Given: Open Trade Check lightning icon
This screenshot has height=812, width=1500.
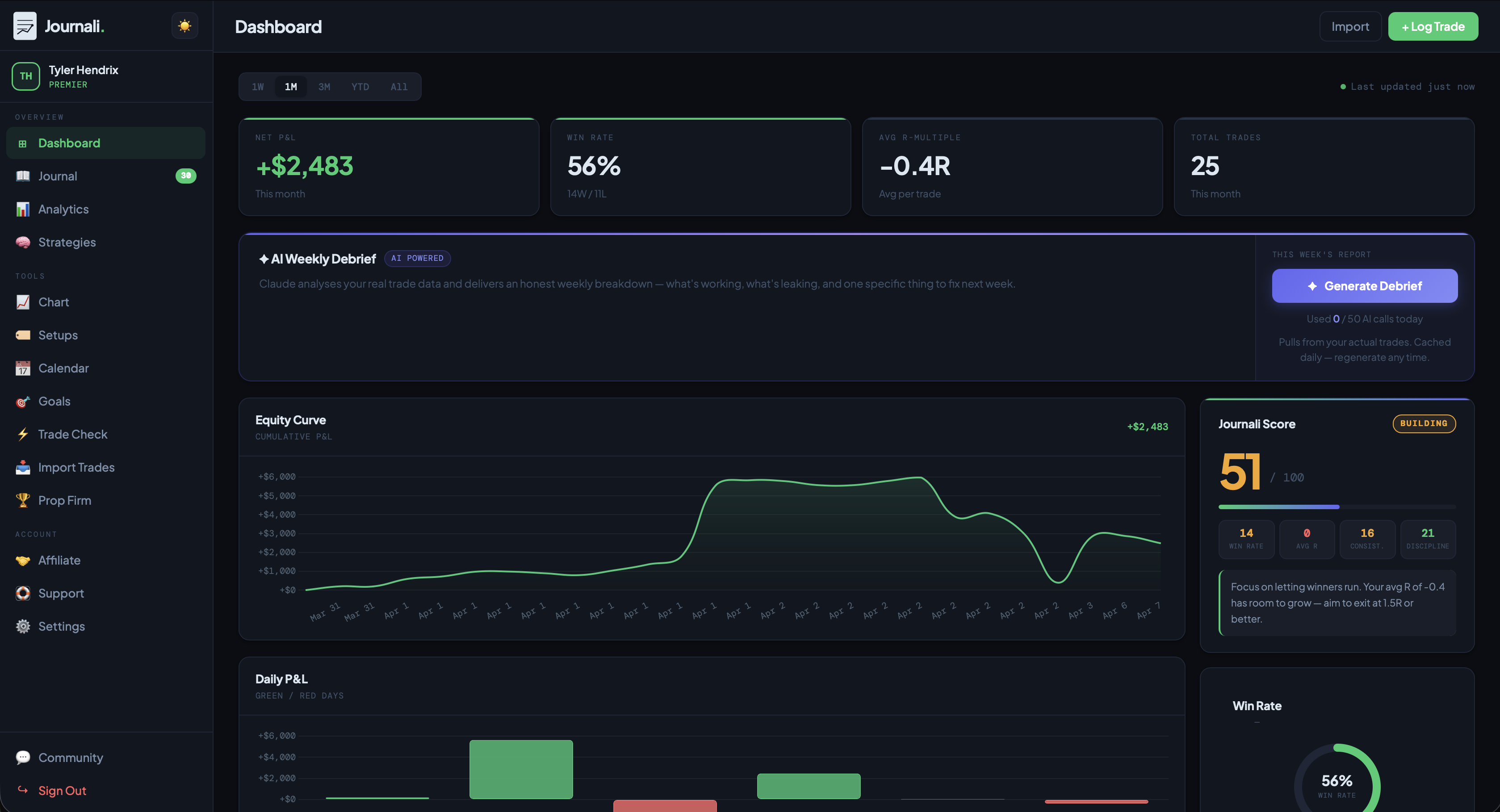Looking at the screenshot, I should click(x=23, y=434).
